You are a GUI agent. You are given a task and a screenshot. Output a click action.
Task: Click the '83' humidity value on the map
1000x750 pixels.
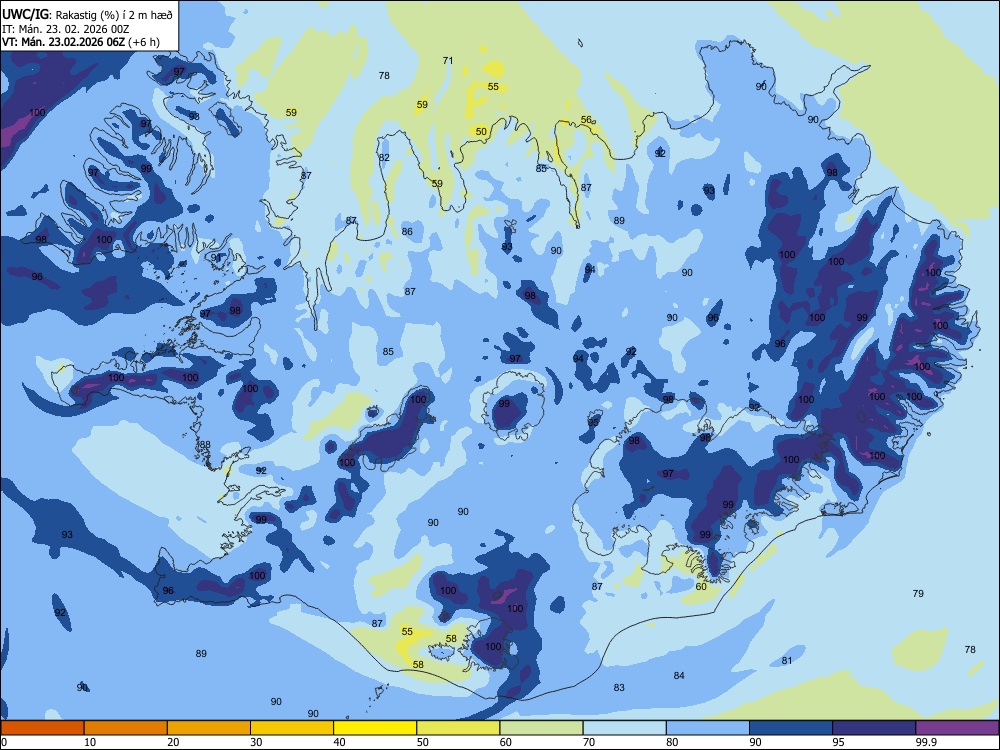[619, 688]
